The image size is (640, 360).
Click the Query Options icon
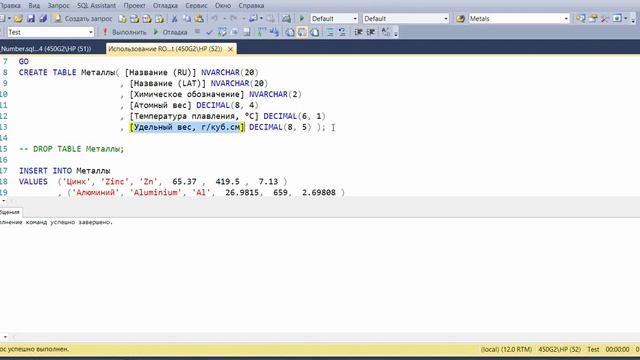(x=235, y=32)
